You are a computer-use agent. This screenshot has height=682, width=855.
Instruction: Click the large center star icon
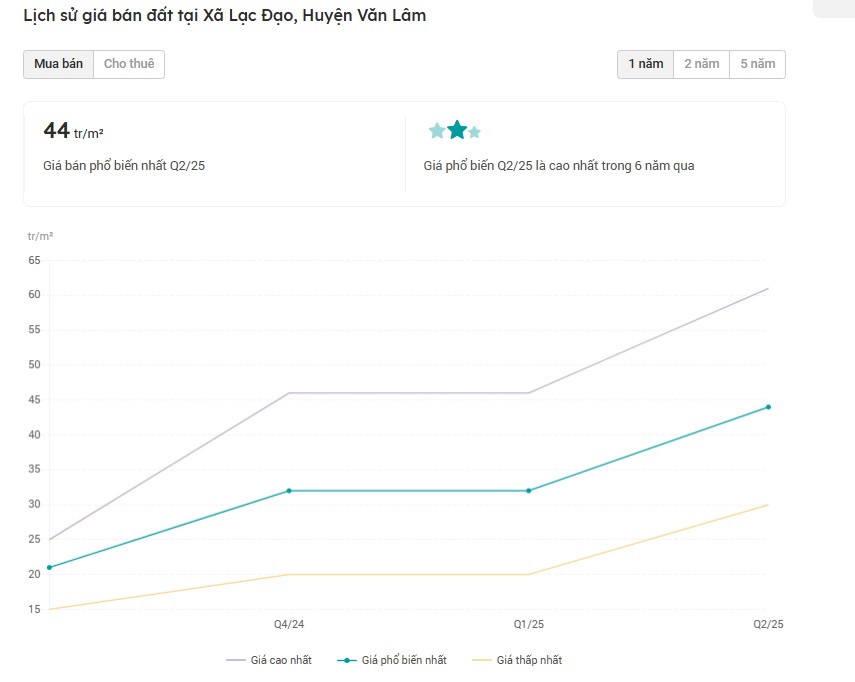457,130
